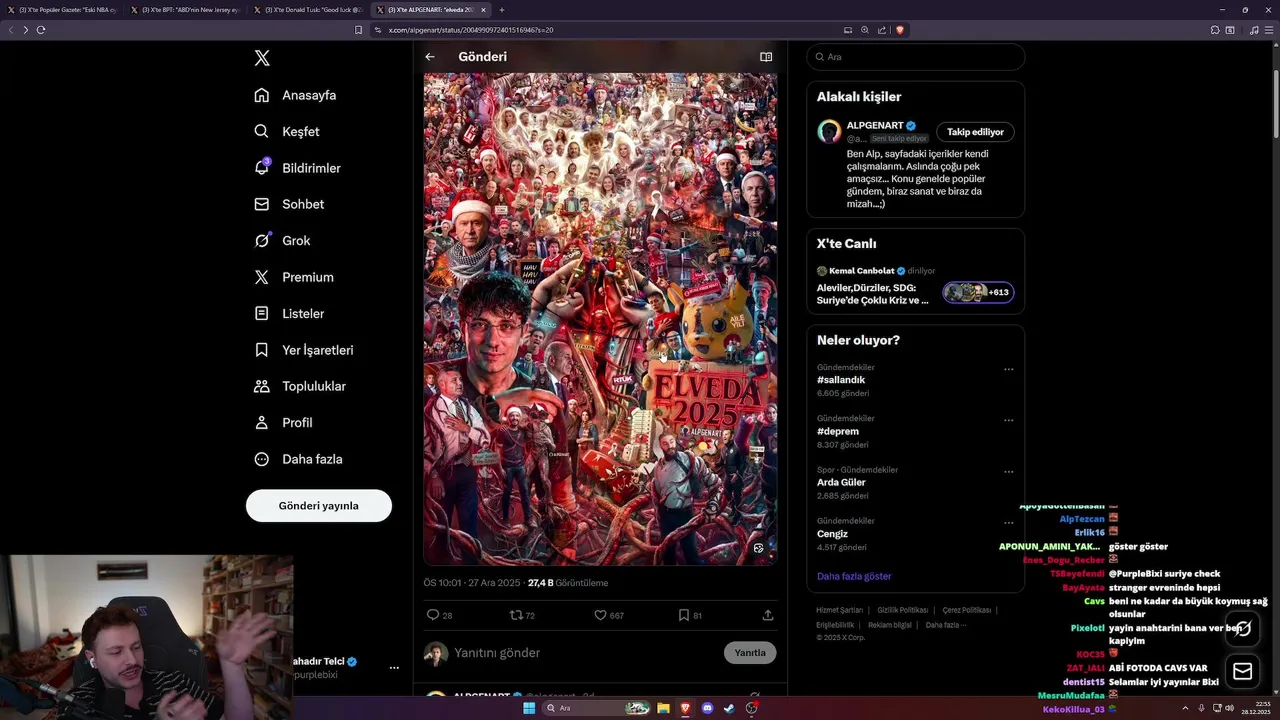This screenshot has height=720, width=1280.
Task: Click the repost icon with 72
Action: 522,615
